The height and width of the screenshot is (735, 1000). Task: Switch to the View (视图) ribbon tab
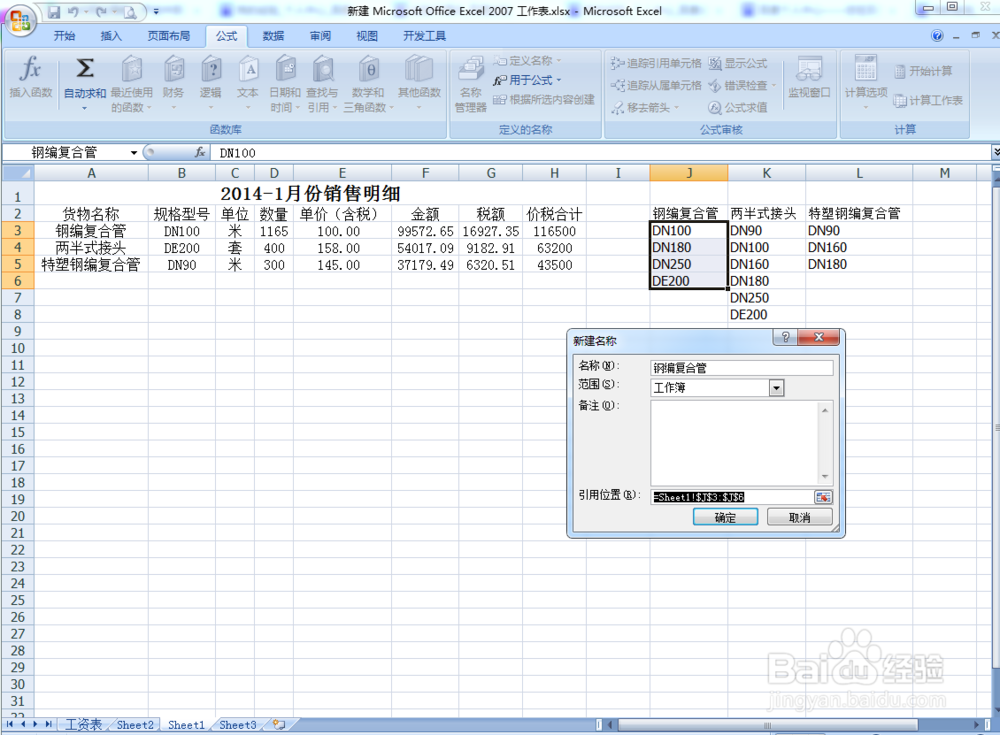367,36
